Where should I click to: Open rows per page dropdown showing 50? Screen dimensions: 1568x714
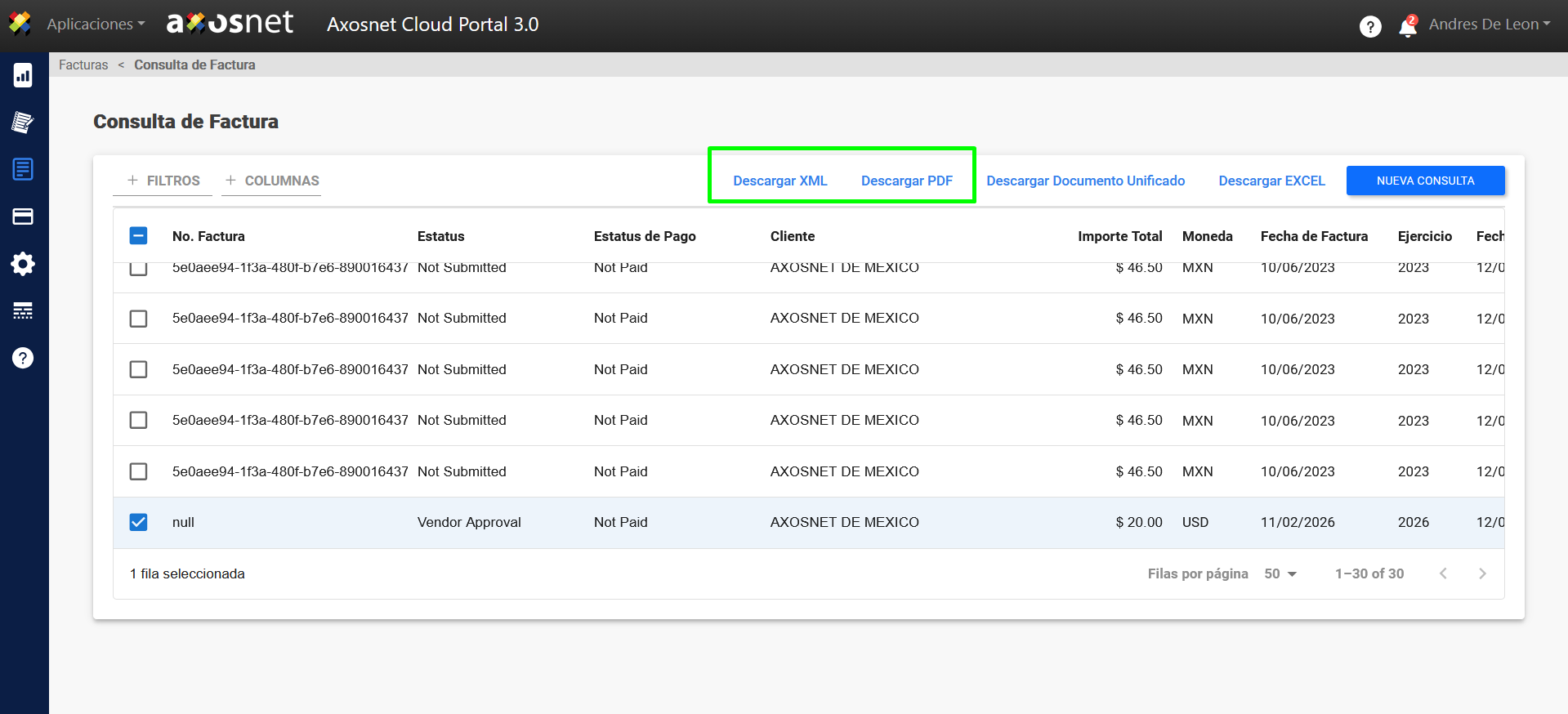pyautogui.click(x=1280, y=573)
